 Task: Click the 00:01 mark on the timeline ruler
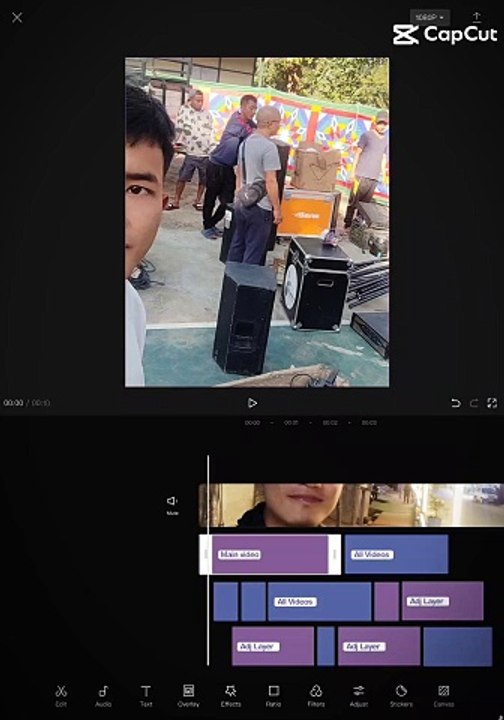291,422
